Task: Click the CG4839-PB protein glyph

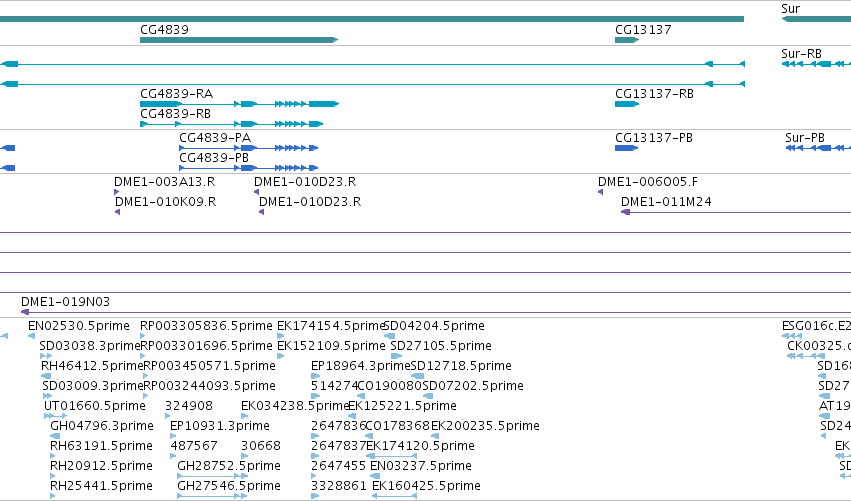Action: pyautogui.click(x=249, y=168)
